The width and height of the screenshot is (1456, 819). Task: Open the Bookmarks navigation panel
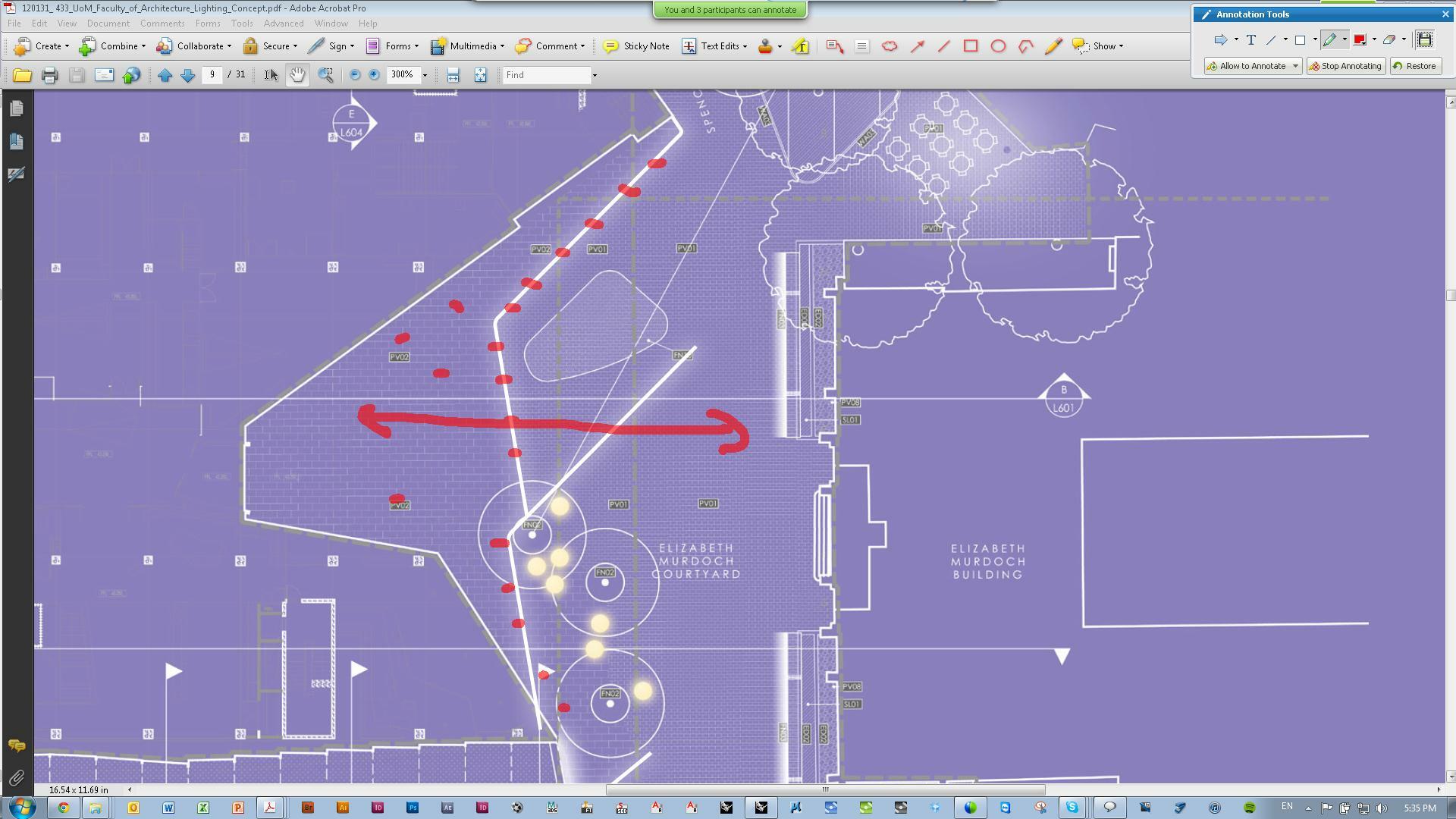pos(17,141)
